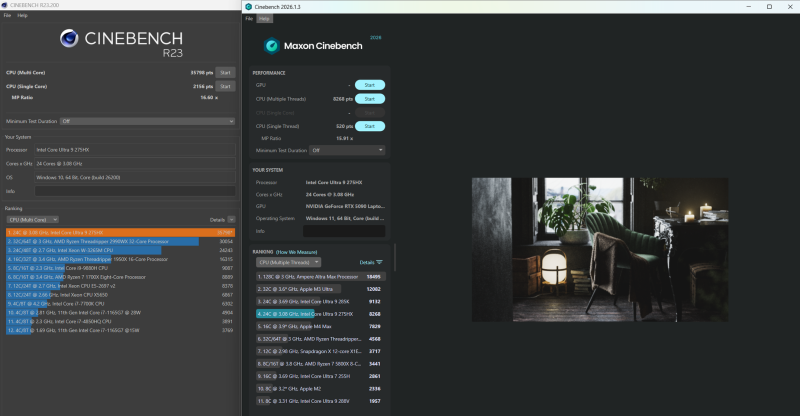Open the Details link in Cinebench 2026 ranking
Viewport: 800px width, 416px height.
pos(367,262)
